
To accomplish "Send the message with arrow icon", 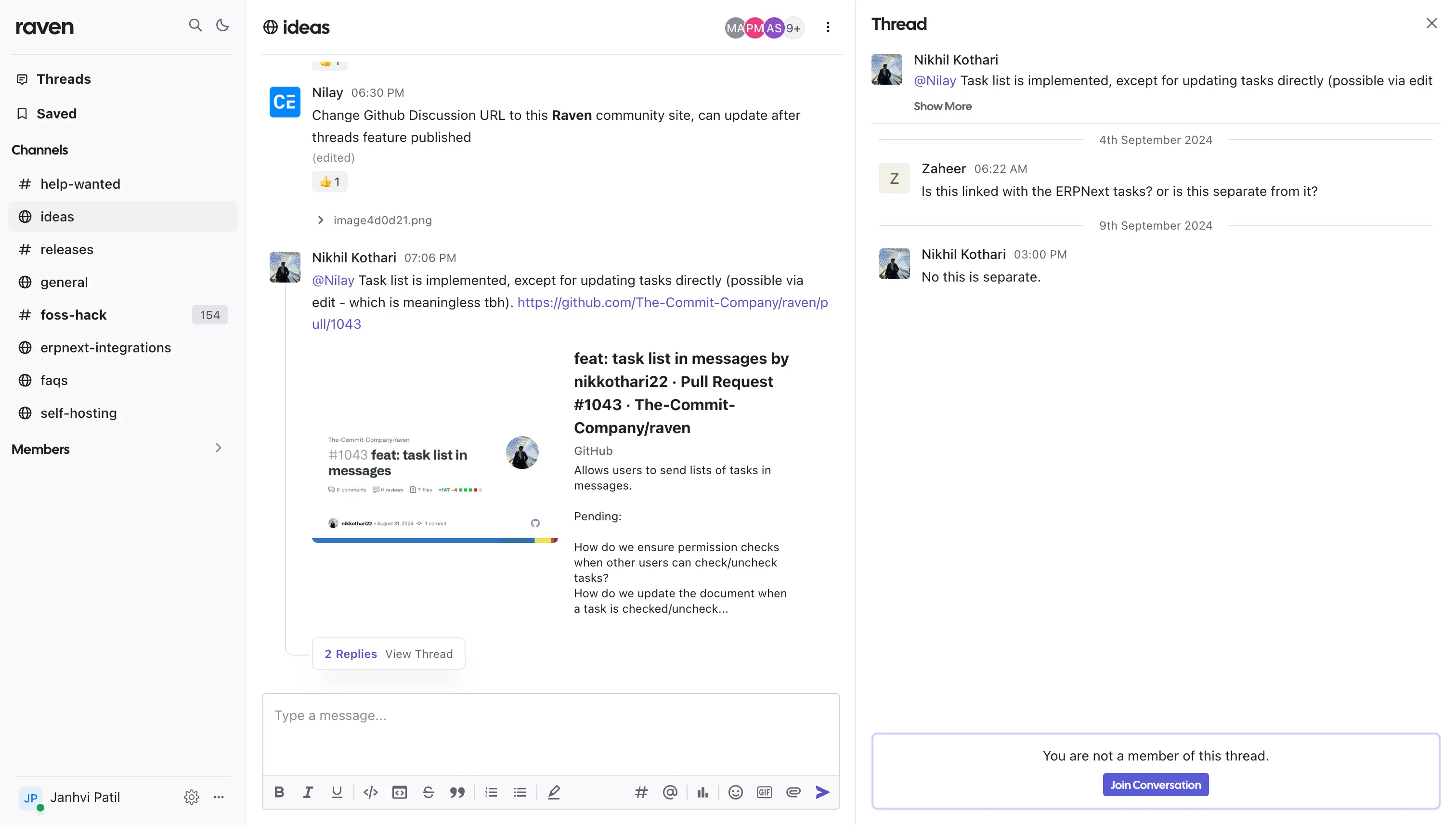I will [822, 792].
